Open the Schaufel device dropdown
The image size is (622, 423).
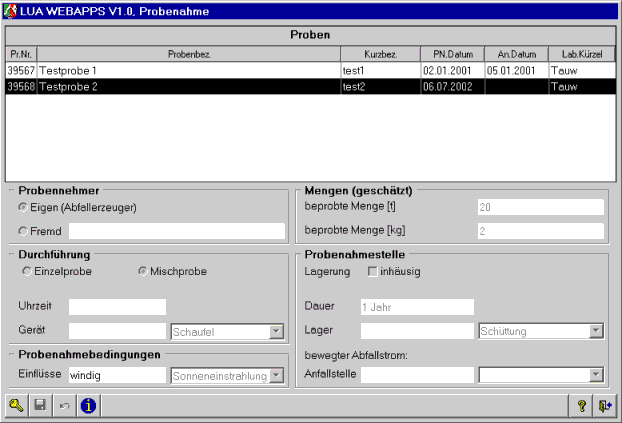pos(277,331)
